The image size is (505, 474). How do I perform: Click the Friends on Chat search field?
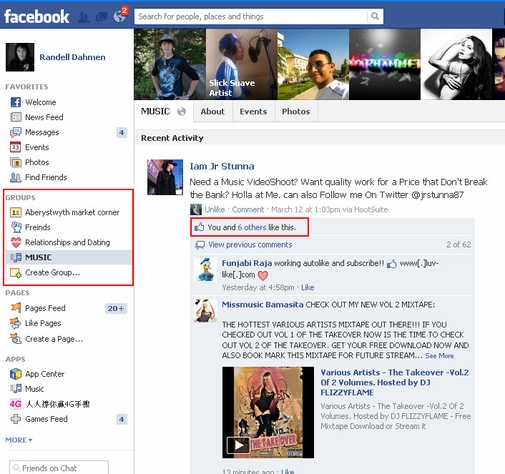59,468
